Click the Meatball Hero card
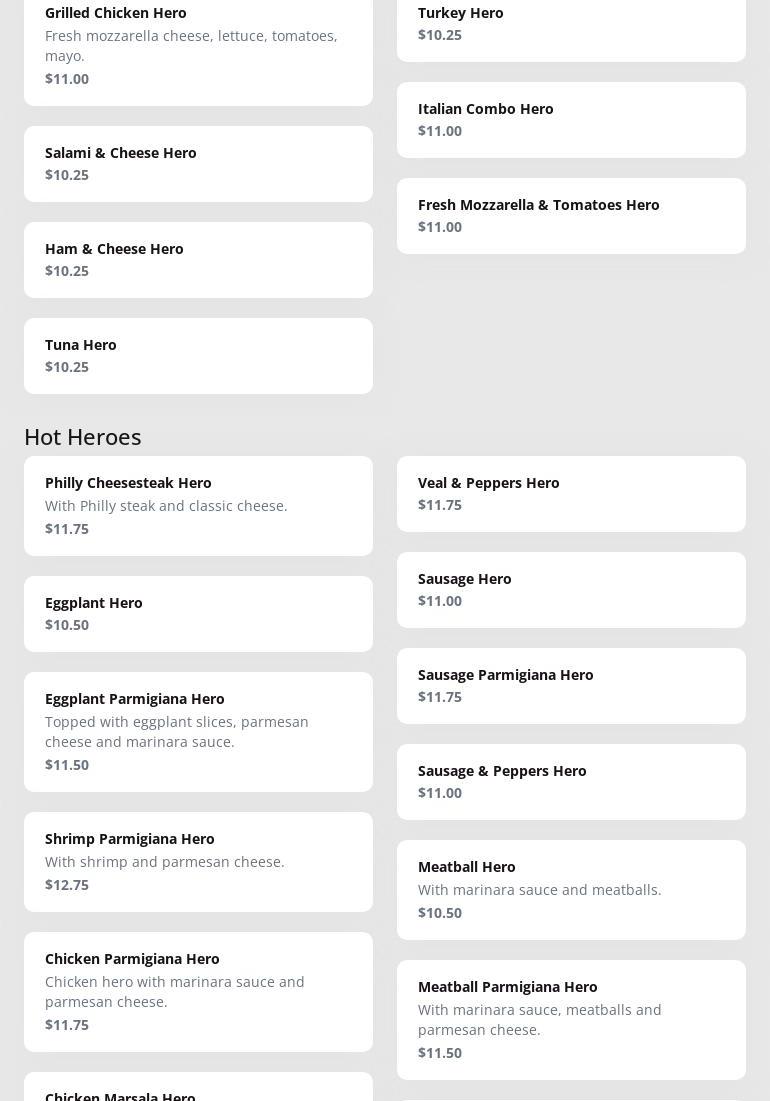770x1101 pixels. click(x=571, y=890)
